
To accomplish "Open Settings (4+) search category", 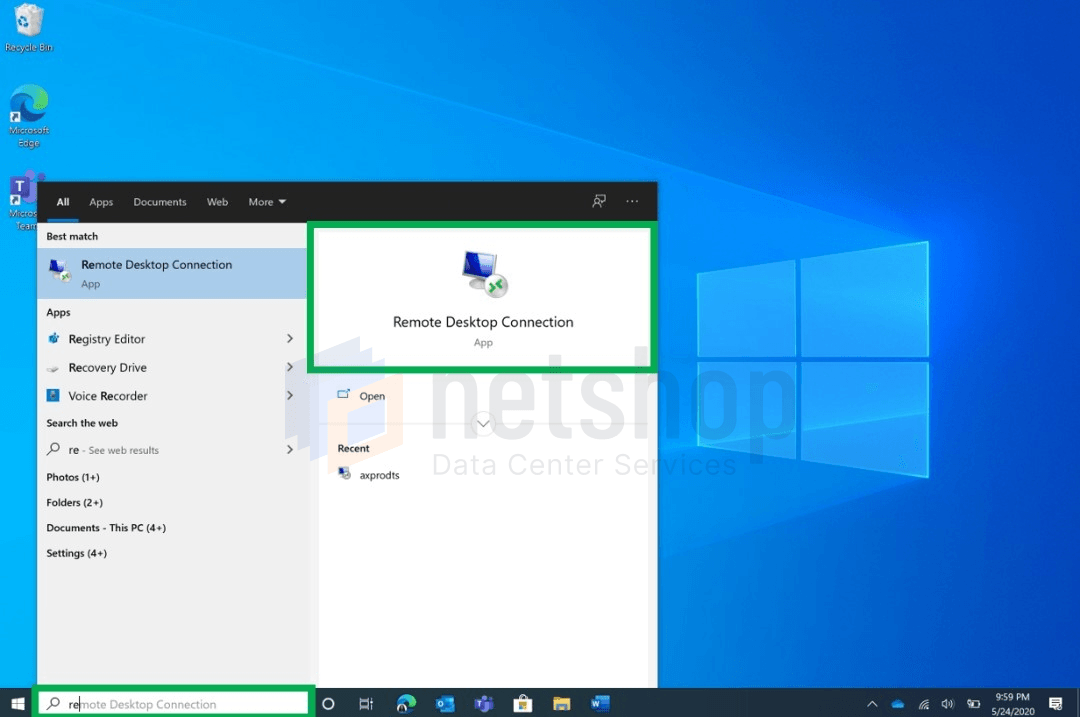I will [x=77, y=552].
